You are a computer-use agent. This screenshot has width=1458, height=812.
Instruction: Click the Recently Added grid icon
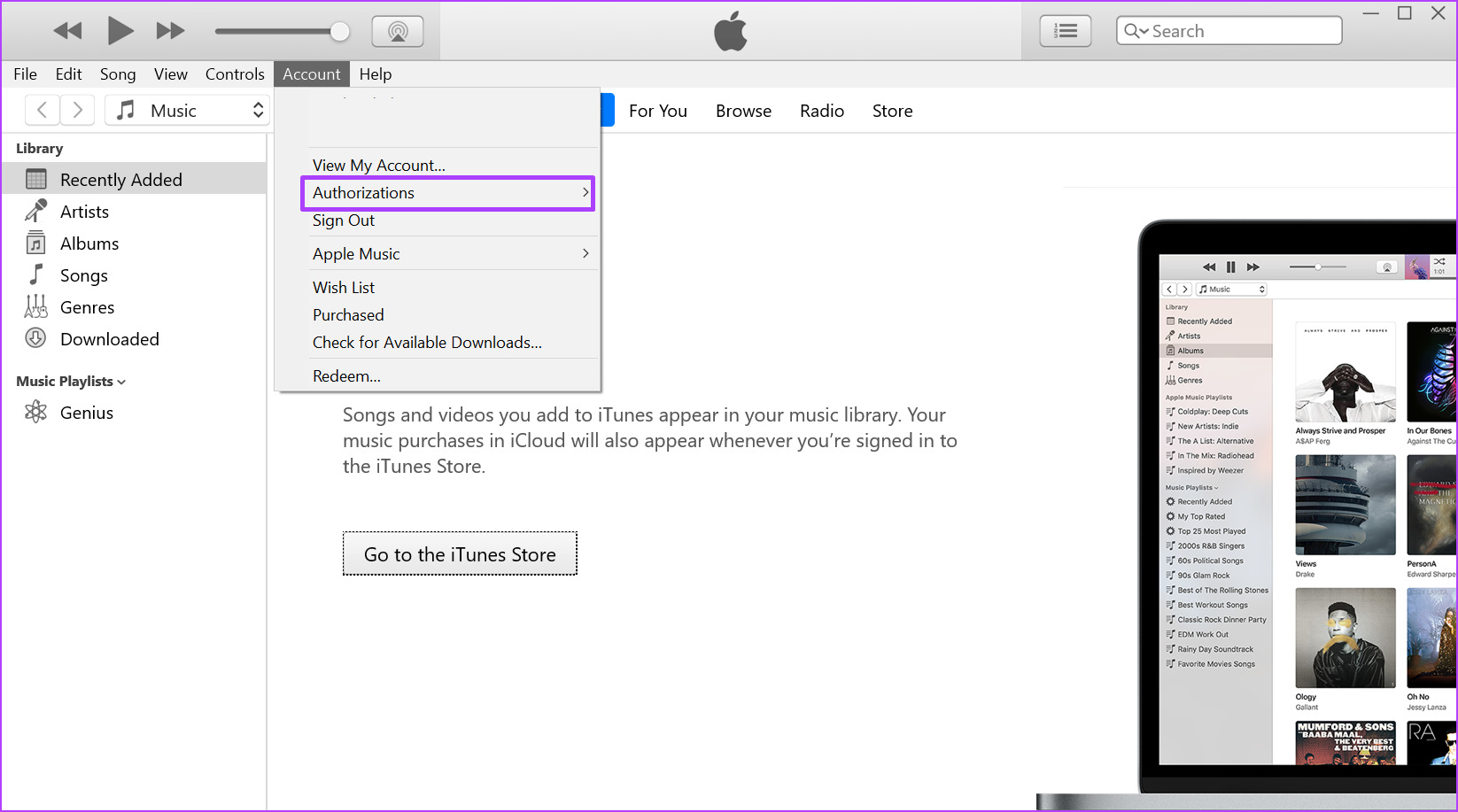36,180
